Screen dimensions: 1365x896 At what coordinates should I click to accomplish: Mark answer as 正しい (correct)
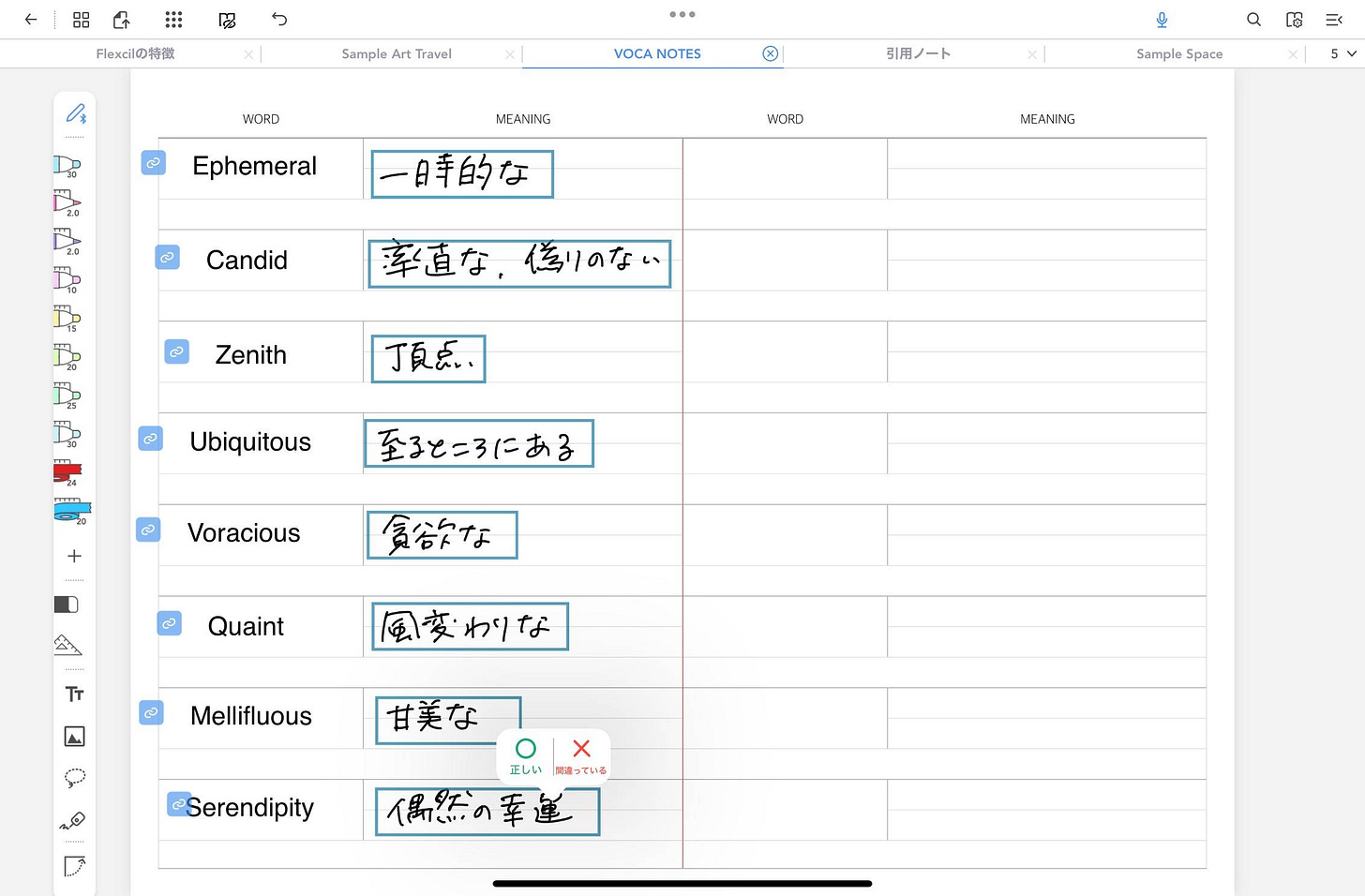click(x=526, y=755)
